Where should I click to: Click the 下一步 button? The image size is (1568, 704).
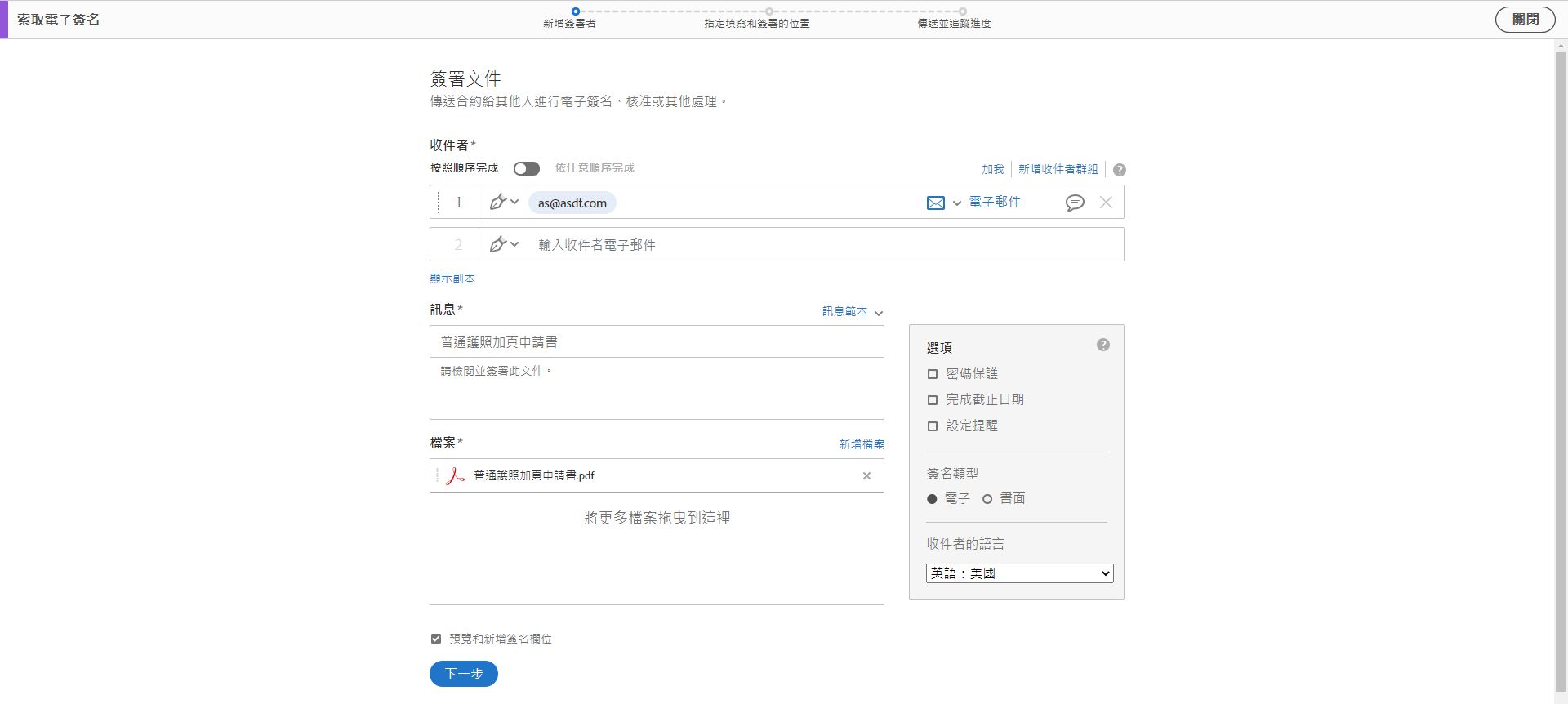(x=464, y=674)
